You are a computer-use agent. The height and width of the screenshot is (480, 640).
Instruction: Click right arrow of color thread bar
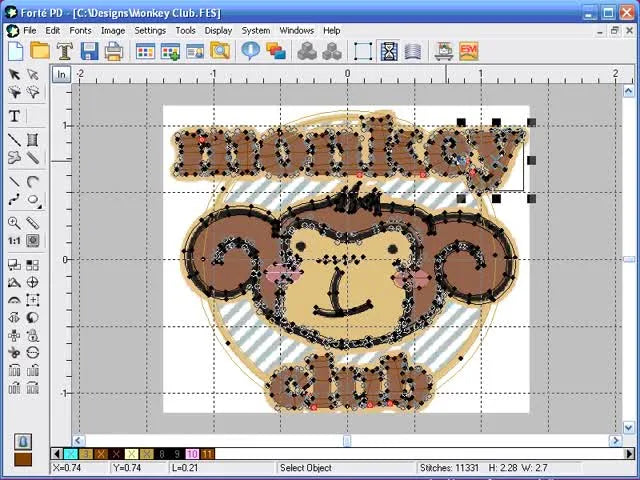(x=631, y=454)
